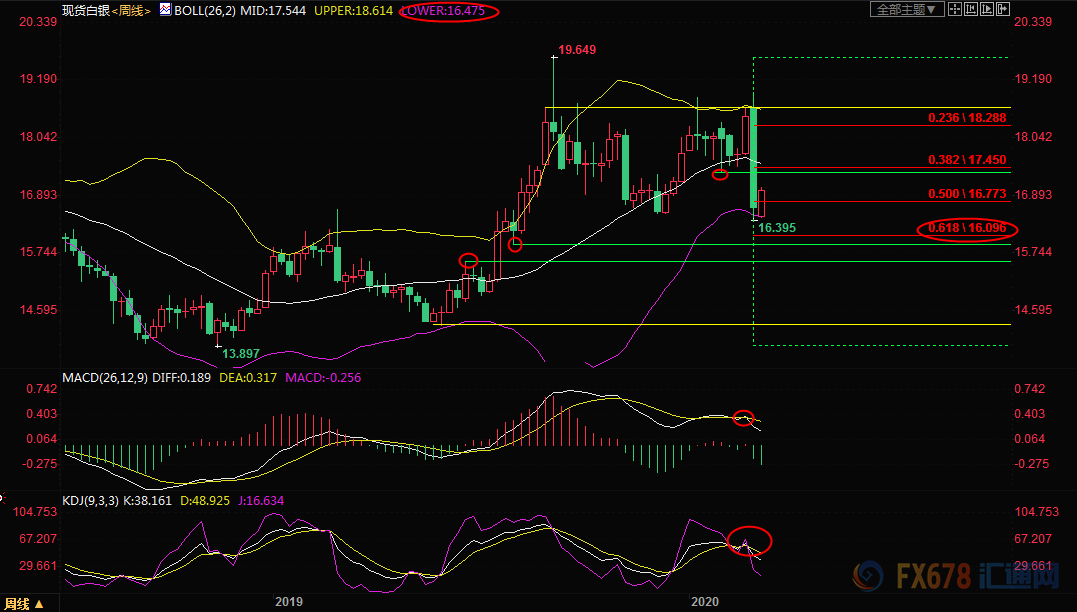Click the crosshair cursor icon in top toolbar
Image resolution: width=1077 pixels, height=612 pixels.
(x=955, y=10)
